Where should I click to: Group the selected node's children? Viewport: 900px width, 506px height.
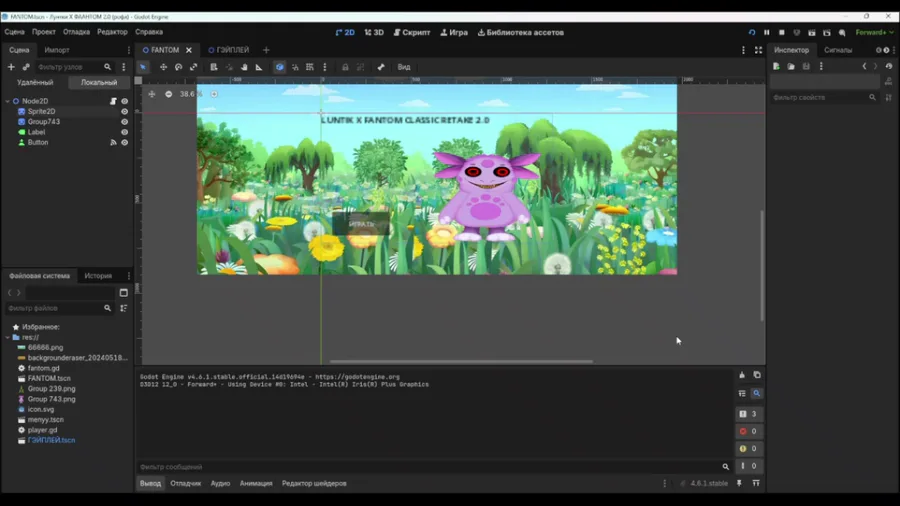(x=360, y=67)
